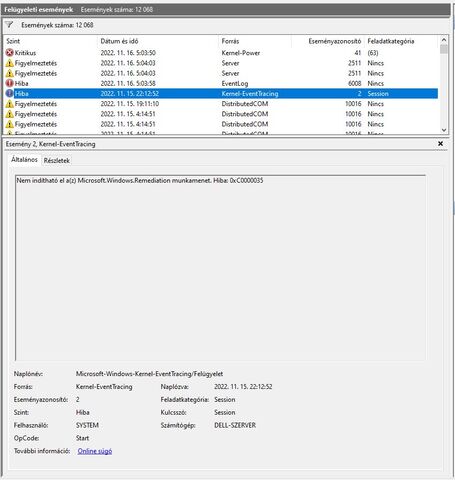Click the Esemény 2, Kernel-EventTracing pane title
The height and width of the screenshot is (480, 455).
[50, 144]
